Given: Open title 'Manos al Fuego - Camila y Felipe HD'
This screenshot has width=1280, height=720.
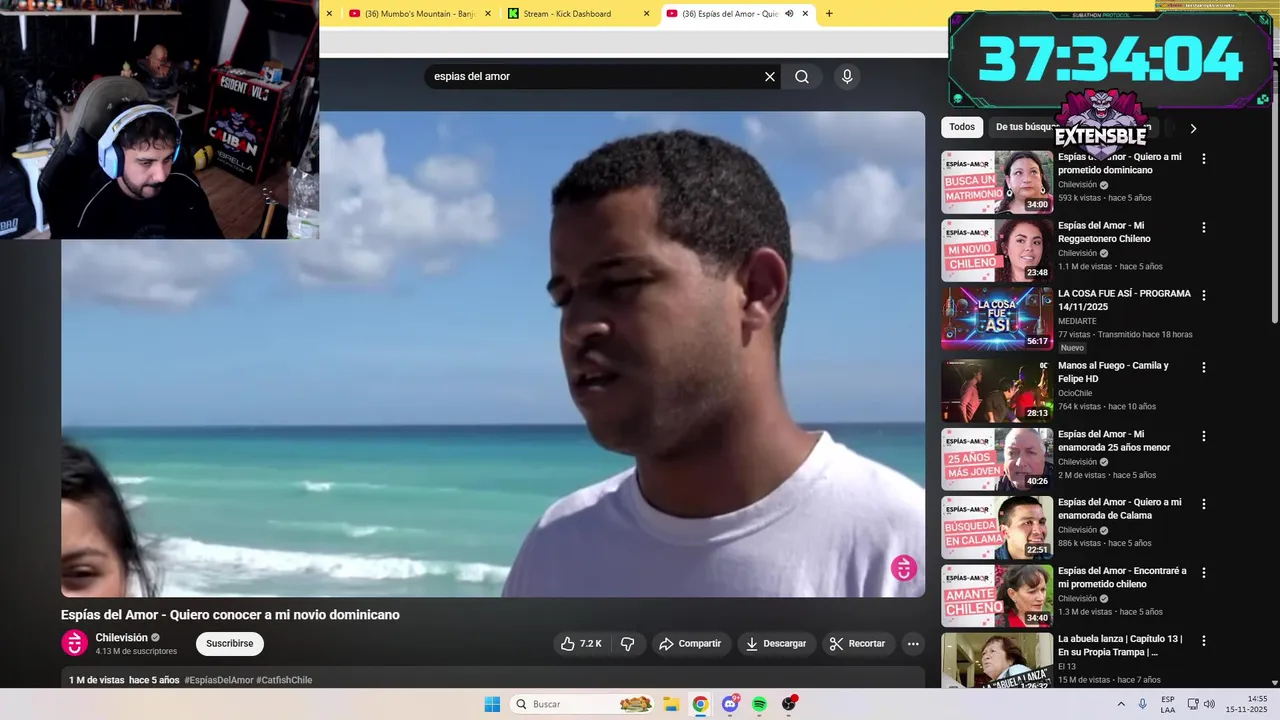Looking at the screenshot, I should [1113, 372].
